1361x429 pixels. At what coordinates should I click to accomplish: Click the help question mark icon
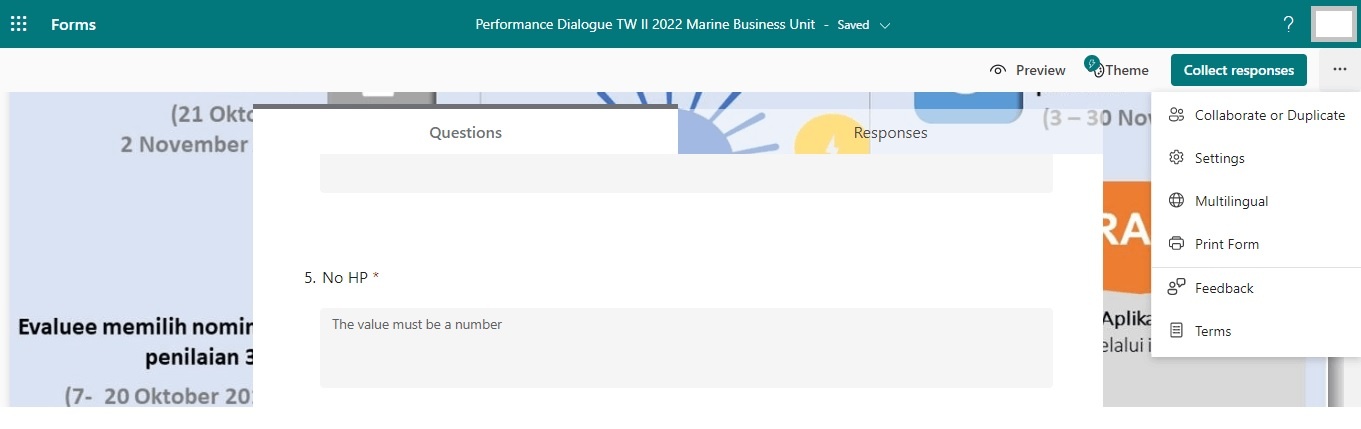[1288, 24]
